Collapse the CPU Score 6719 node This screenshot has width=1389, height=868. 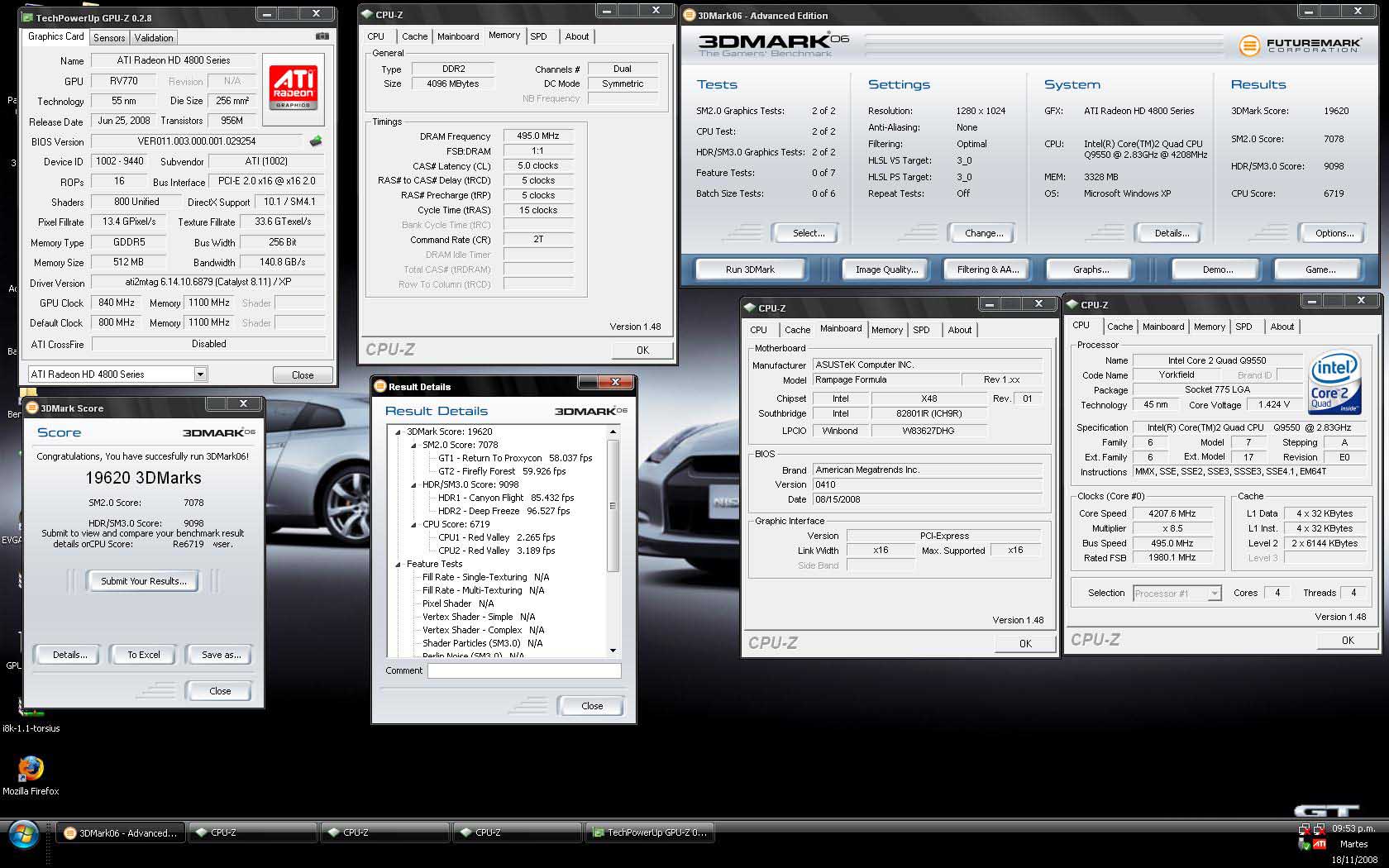pyautogui.click(x=413, y=524)
